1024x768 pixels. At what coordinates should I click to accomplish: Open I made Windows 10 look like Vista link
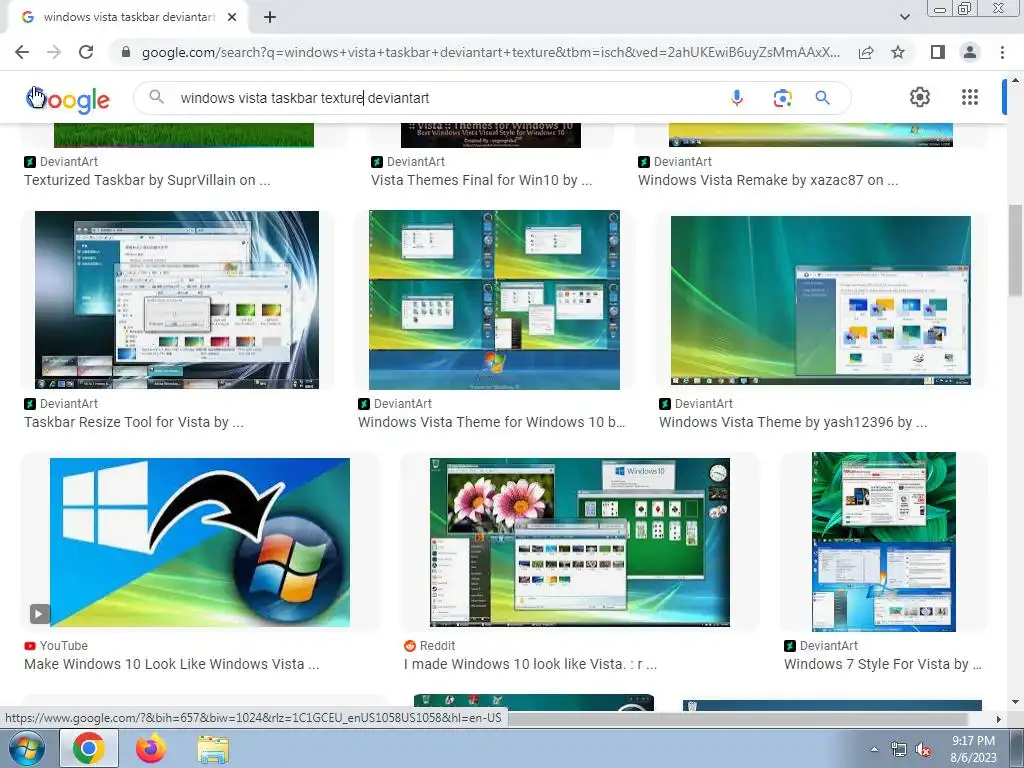click(530, 664)
